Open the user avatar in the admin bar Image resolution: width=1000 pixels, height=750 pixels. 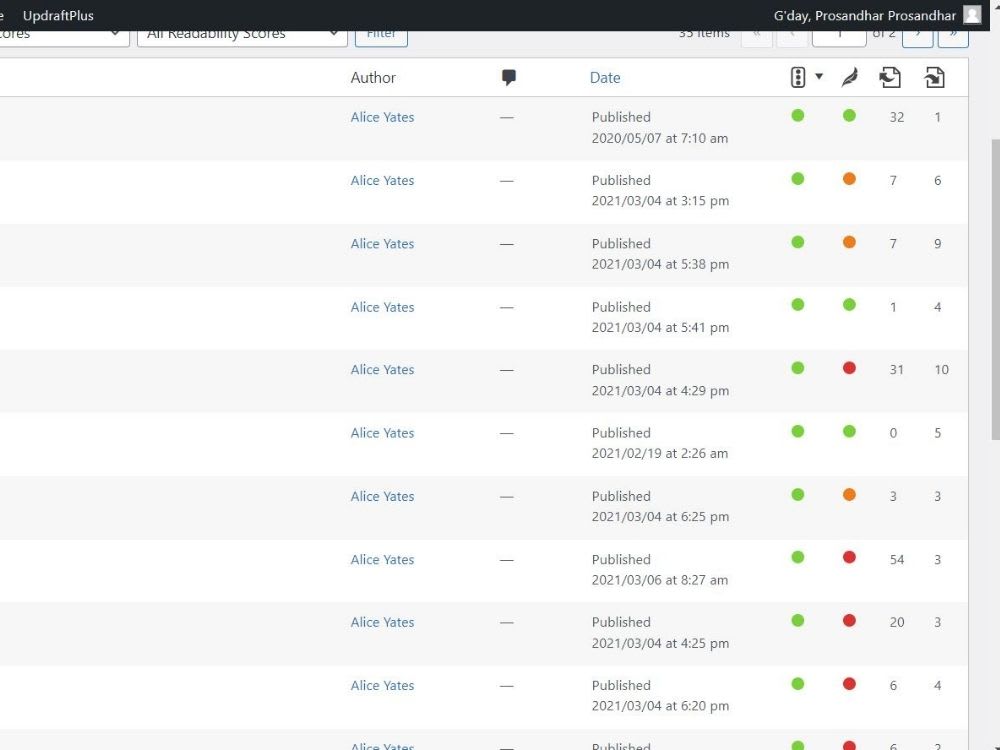click(972, 15)
